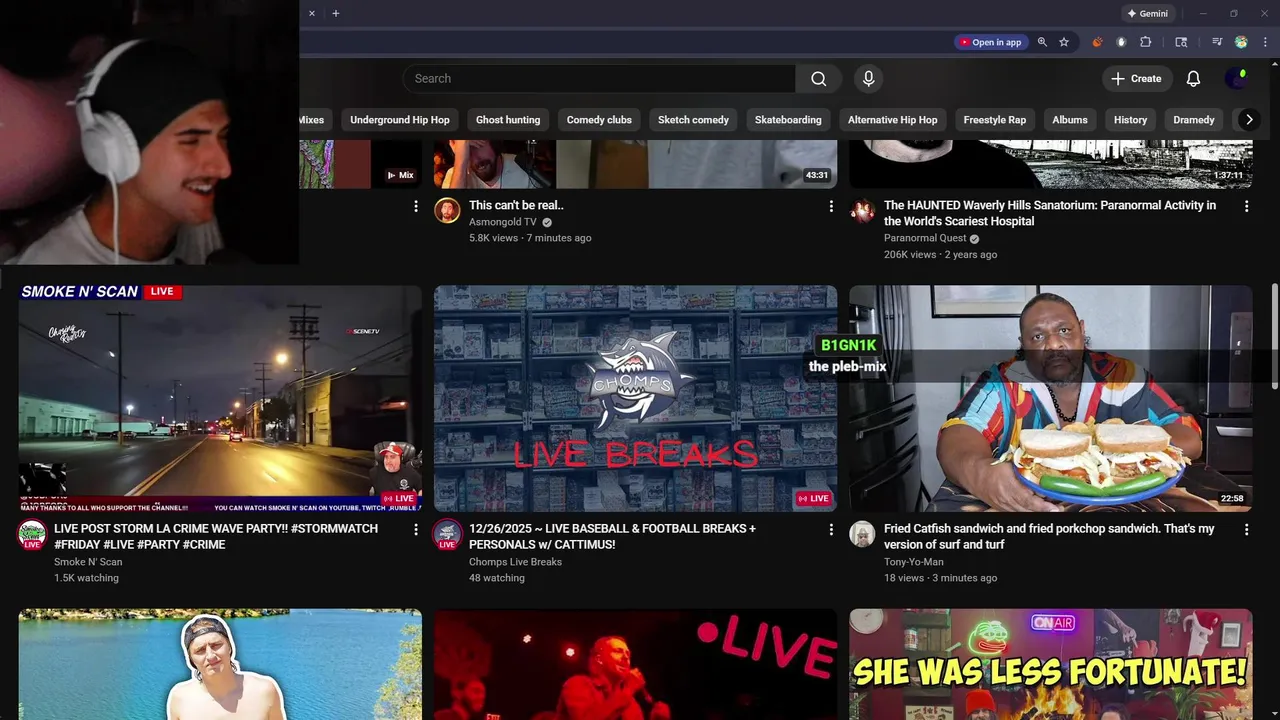Go to the Smoke N' Scan channel name

[x=88, y=562]
